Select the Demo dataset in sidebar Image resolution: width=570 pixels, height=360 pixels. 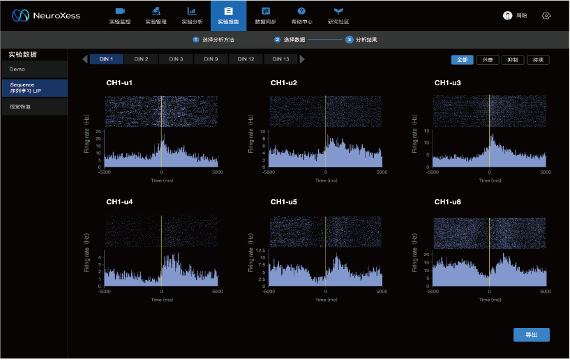coord(35,69)
